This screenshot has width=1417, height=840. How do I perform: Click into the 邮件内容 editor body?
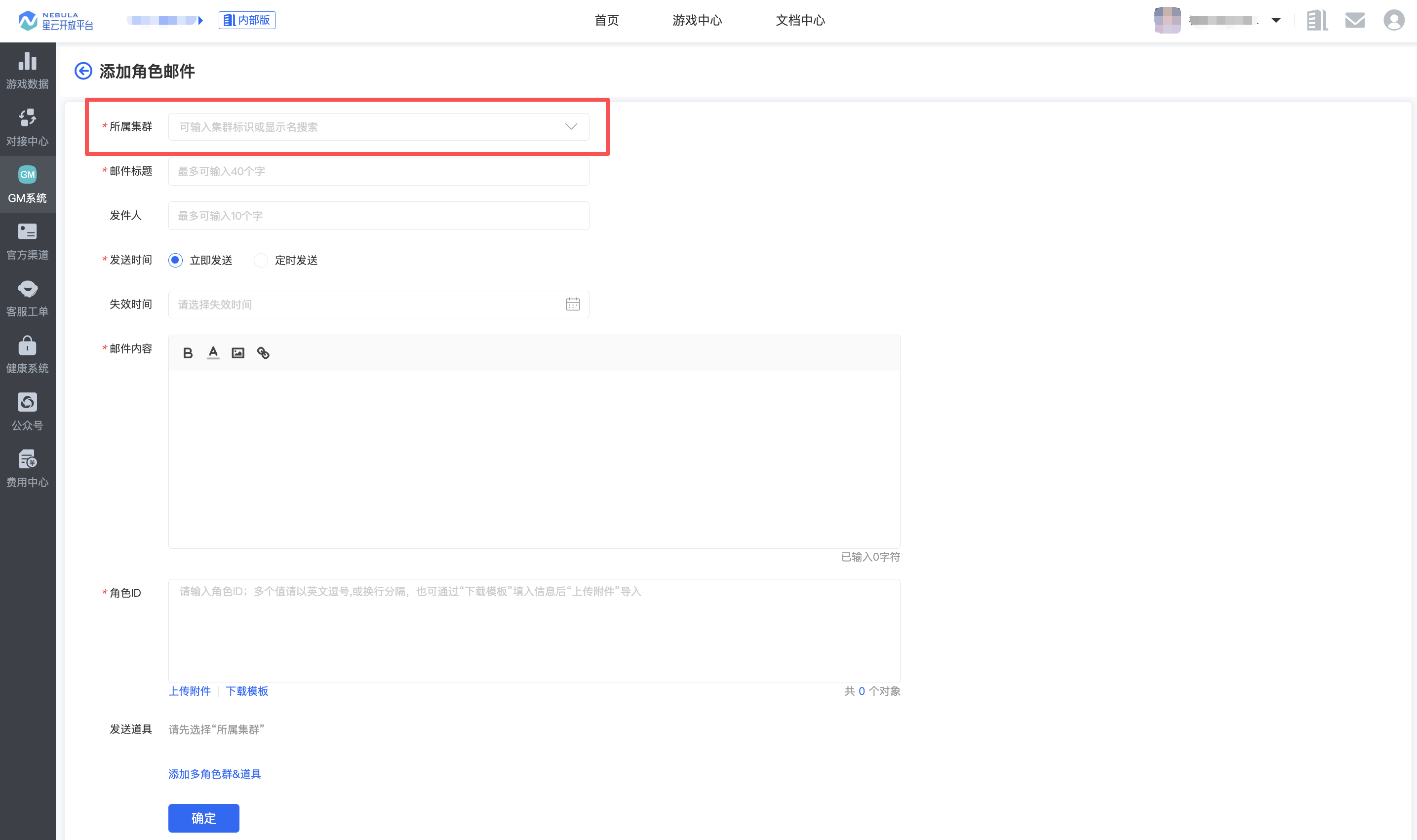tap(534, 459)
